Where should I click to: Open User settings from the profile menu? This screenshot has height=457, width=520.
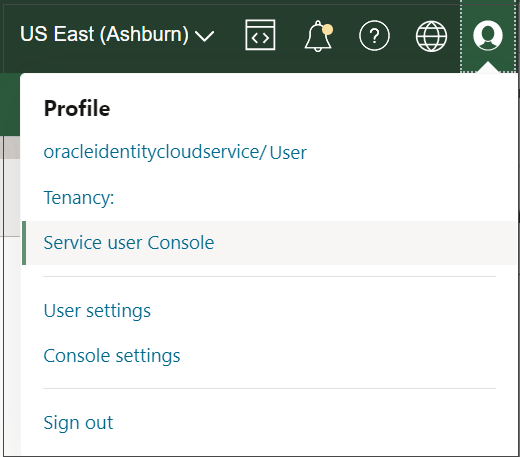(97, 311)
